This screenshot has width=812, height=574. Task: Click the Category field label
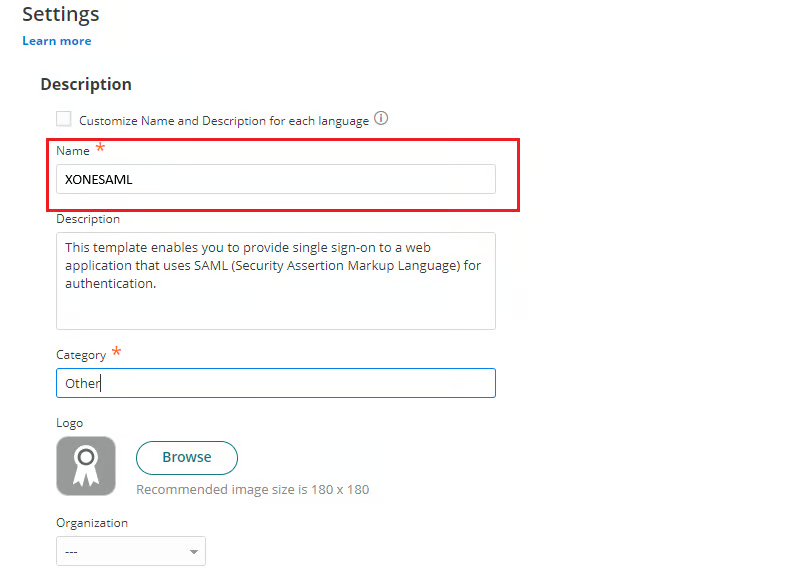point(81,355)
